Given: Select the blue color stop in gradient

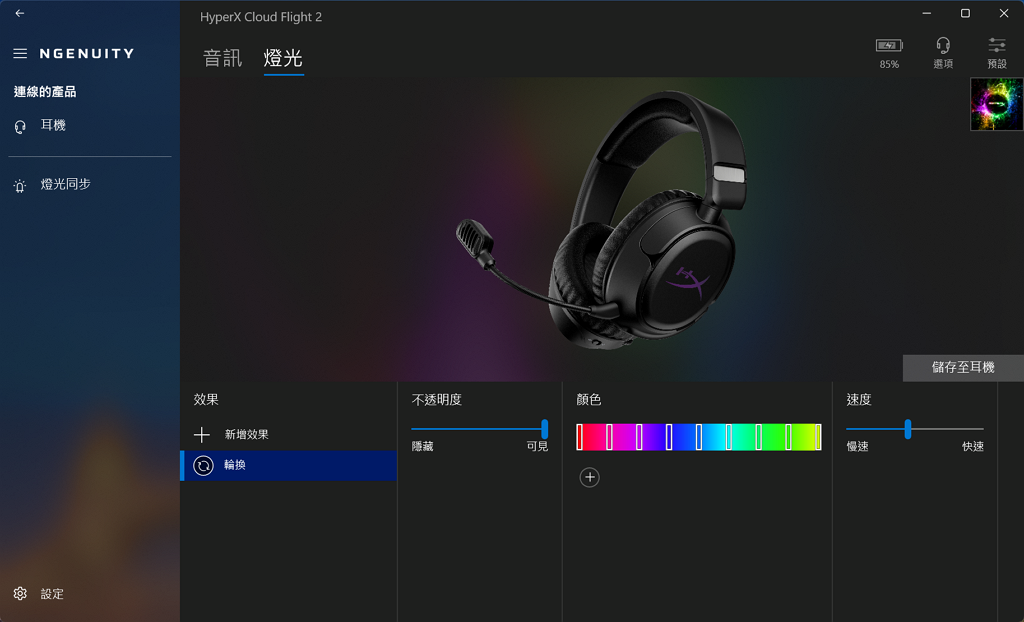Looking at the screenshot, I should pyautogui.click(x=669, y=436).
